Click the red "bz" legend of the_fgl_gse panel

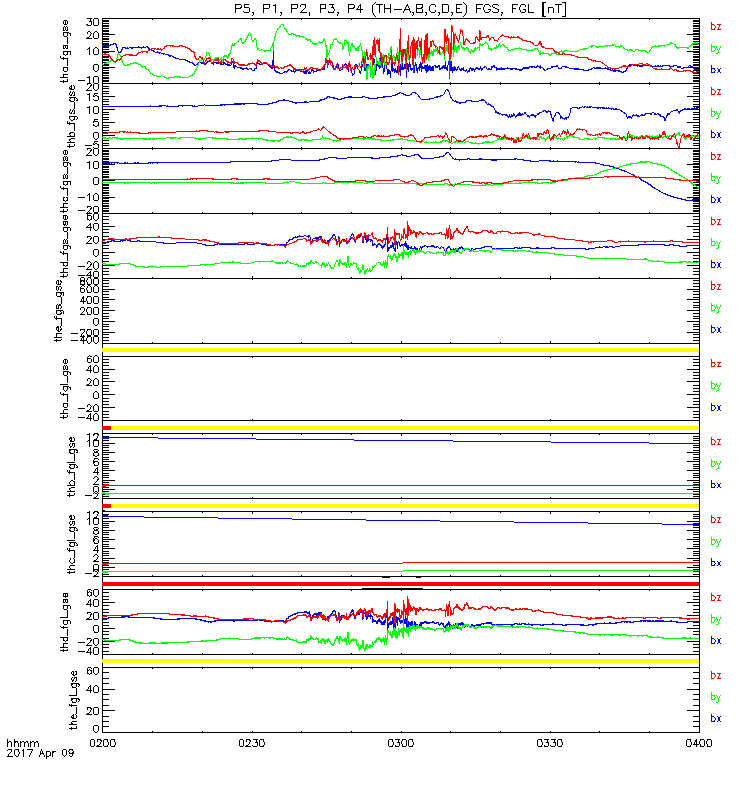click(716, 676)
